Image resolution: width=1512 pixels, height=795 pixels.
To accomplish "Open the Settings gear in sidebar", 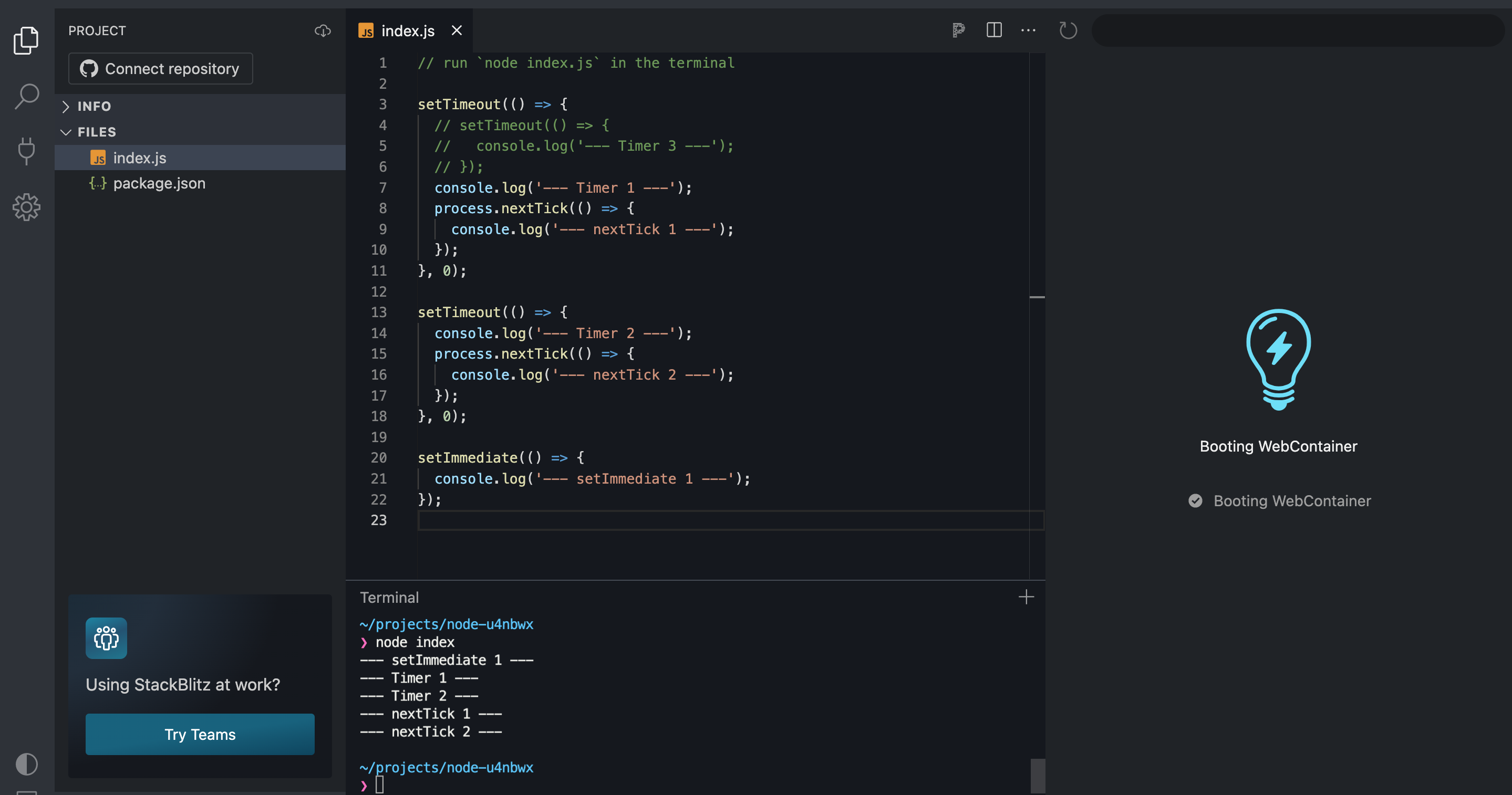I will pos(26,207).
